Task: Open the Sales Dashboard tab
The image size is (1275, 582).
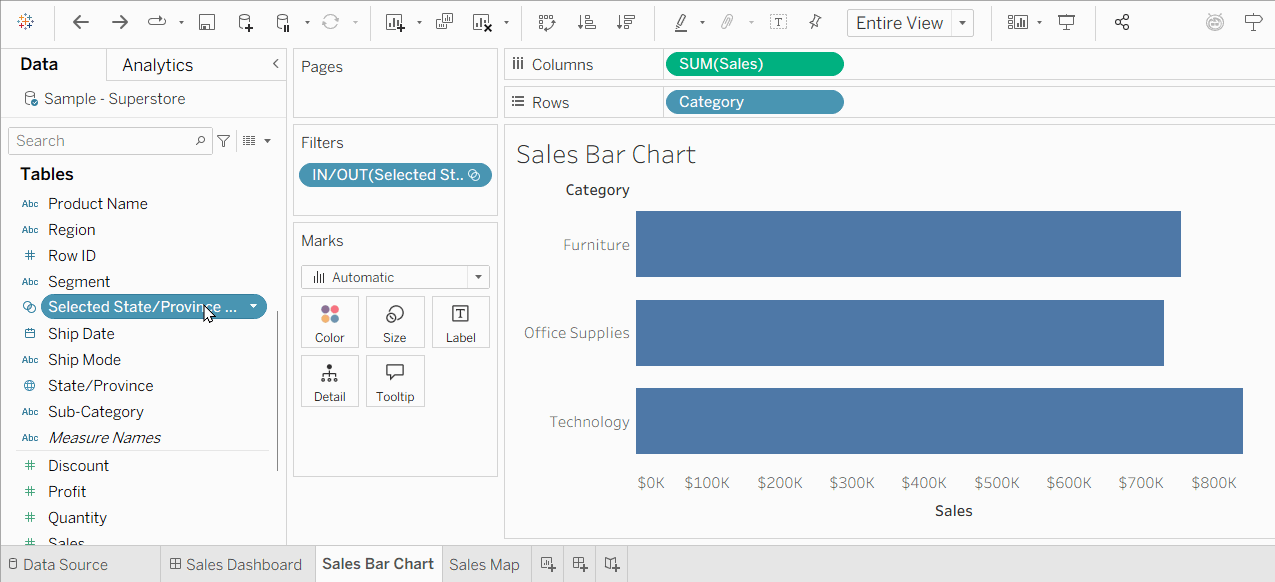Action: [236, 564]
